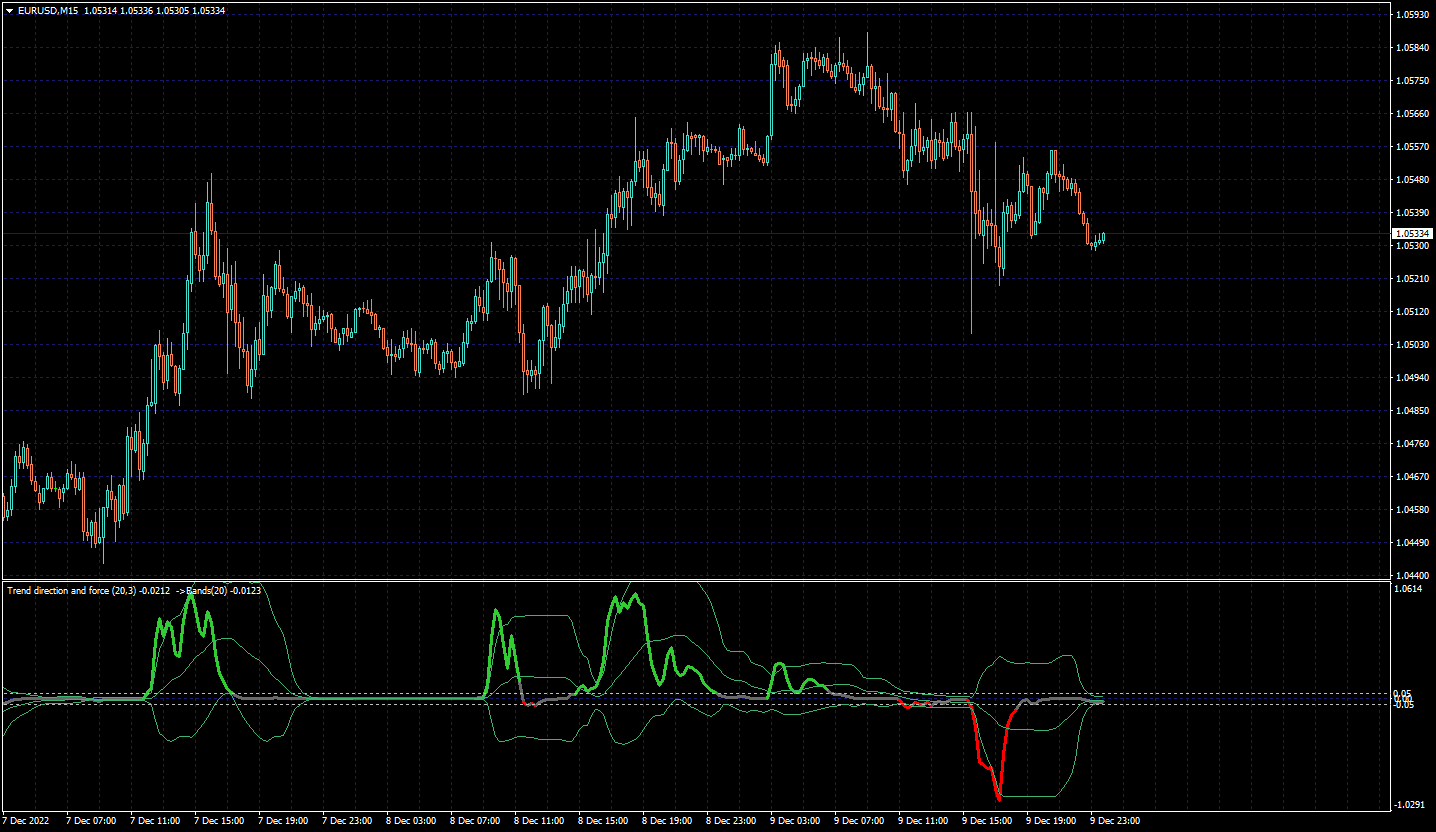
Task: Click the 1.05660 price scale label
Action: point(1412,113)
